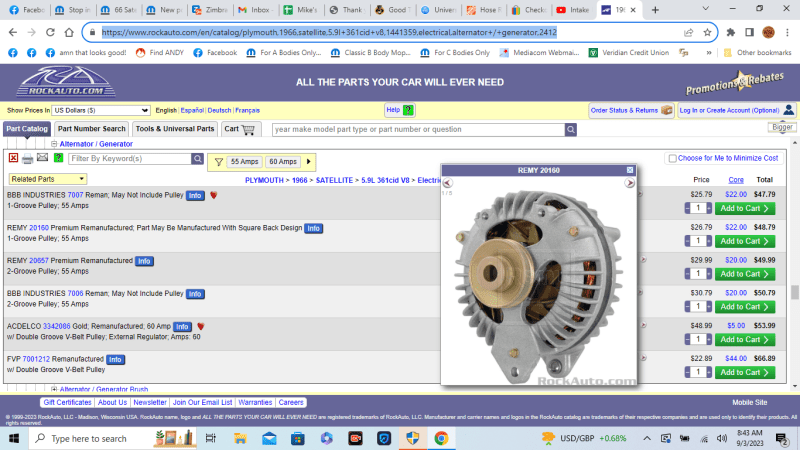The height and width of the screenshot is (450, 800).
Task: Open Order Status & Returns
Action: [x=631, y=110]
